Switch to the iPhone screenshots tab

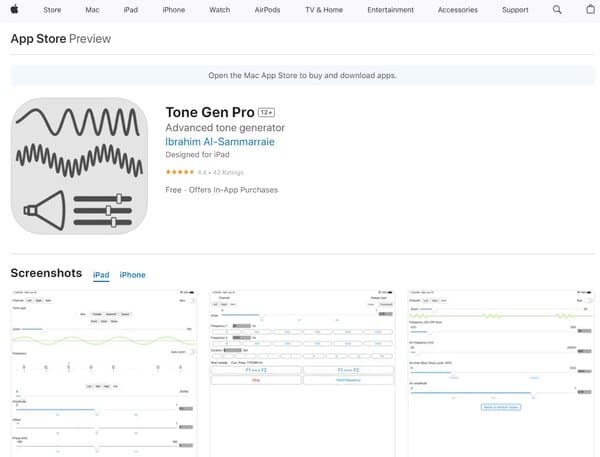132,275
